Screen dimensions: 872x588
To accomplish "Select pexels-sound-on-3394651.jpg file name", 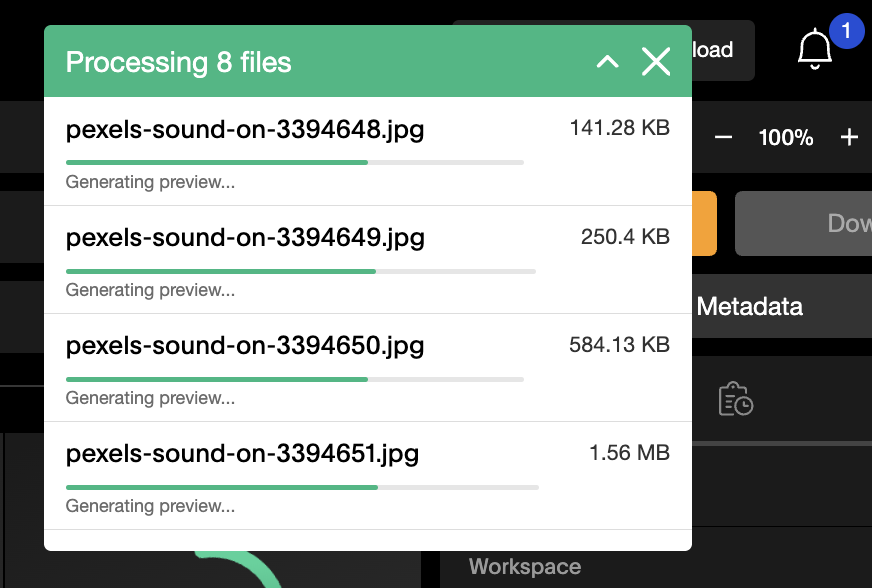I will [x=242, y=454].
